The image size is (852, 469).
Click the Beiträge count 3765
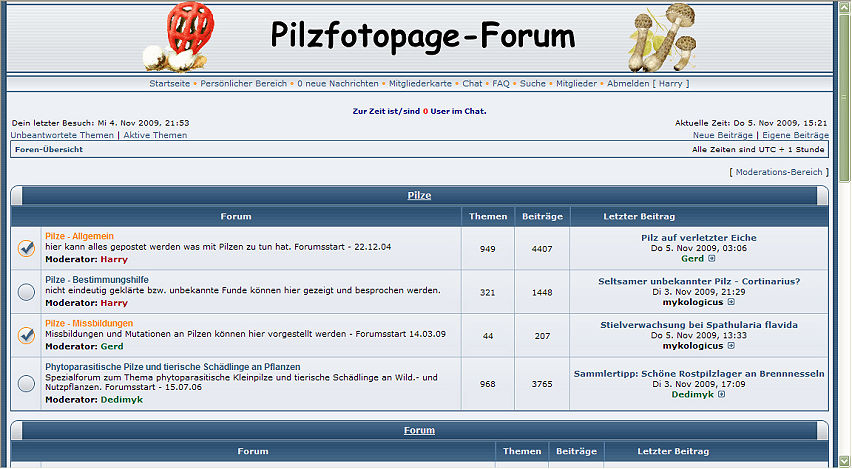pyautogui.click(x=542, y=384)
